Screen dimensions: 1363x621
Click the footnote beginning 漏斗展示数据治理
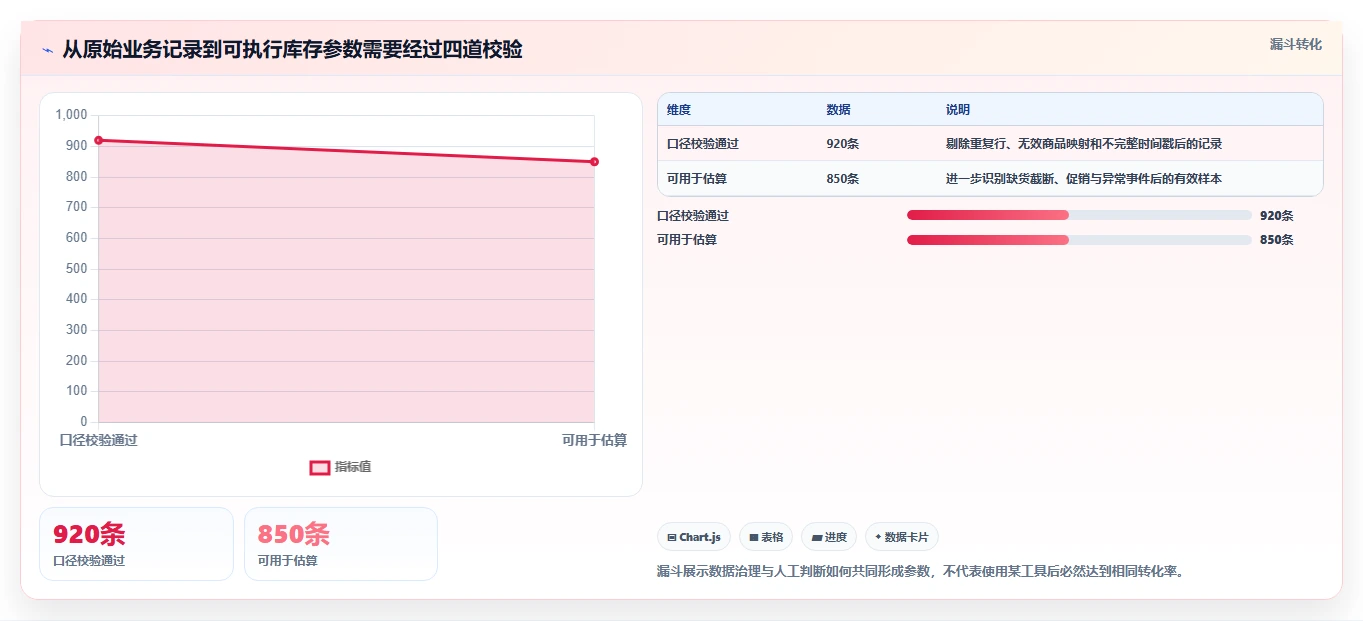[920, 572]
